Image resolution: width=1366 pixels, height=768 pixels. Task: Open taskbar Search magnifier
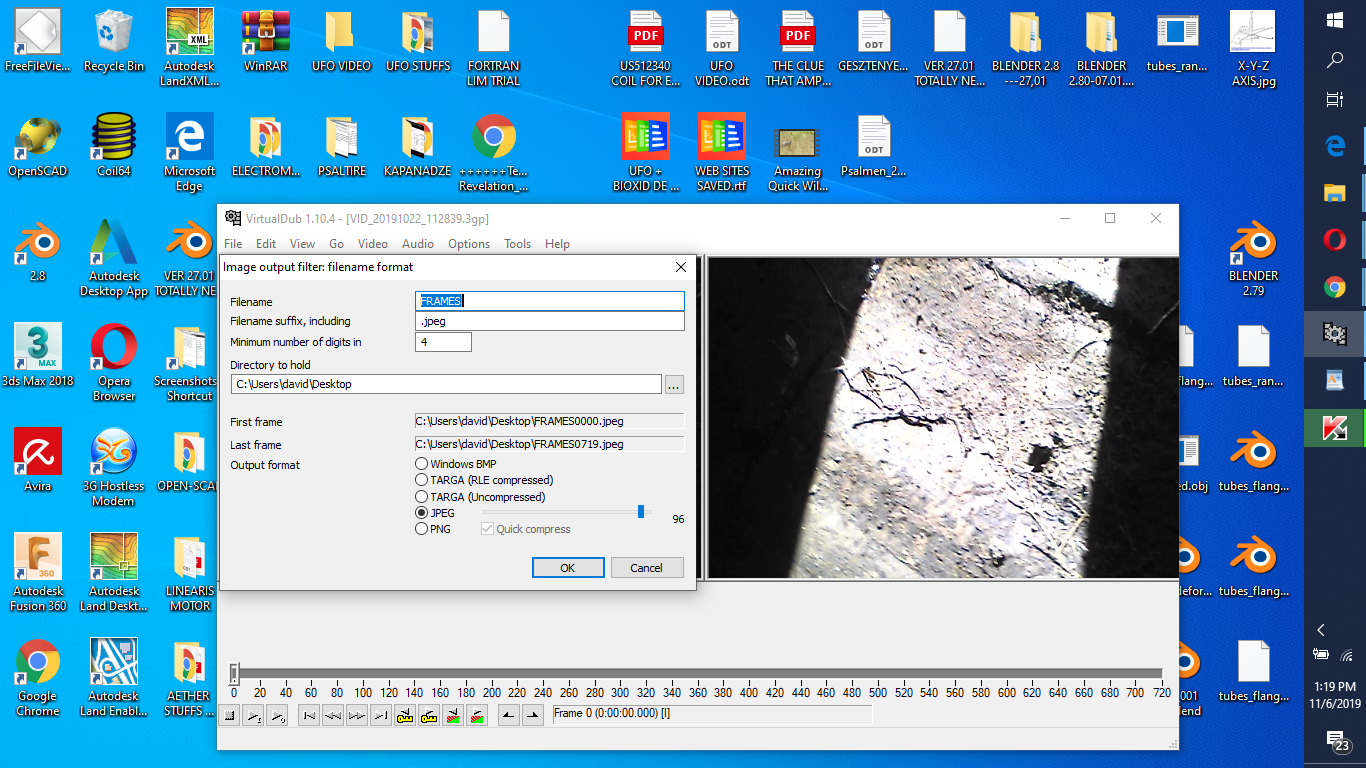pyautogui.click(x=1335, y=60)
